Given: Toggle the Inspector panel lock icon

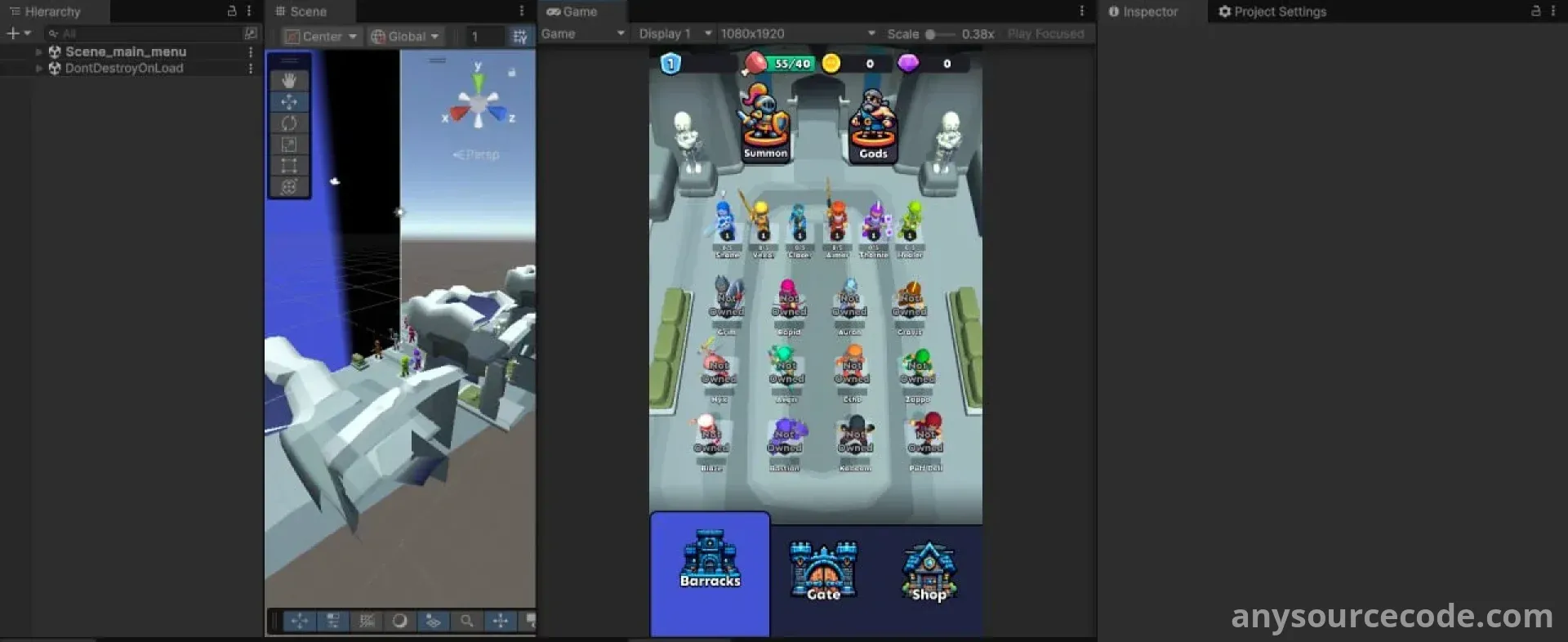Looking at the screenshot, I should (x=1535, y=11).
